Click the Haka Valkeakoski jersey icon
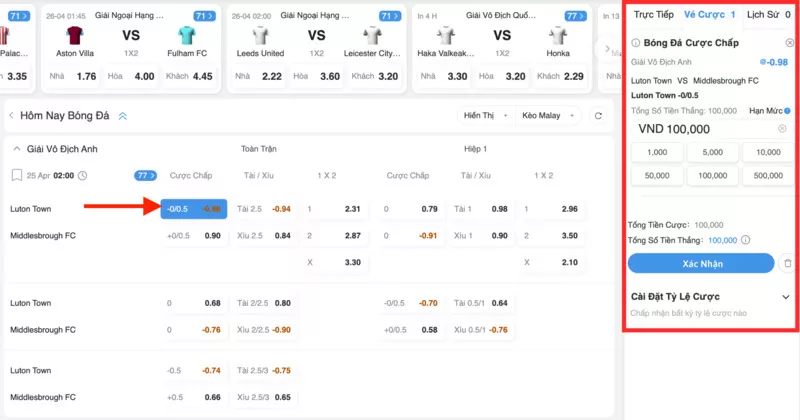The height and width of the screenshot is (420, 800). (446, 35)
